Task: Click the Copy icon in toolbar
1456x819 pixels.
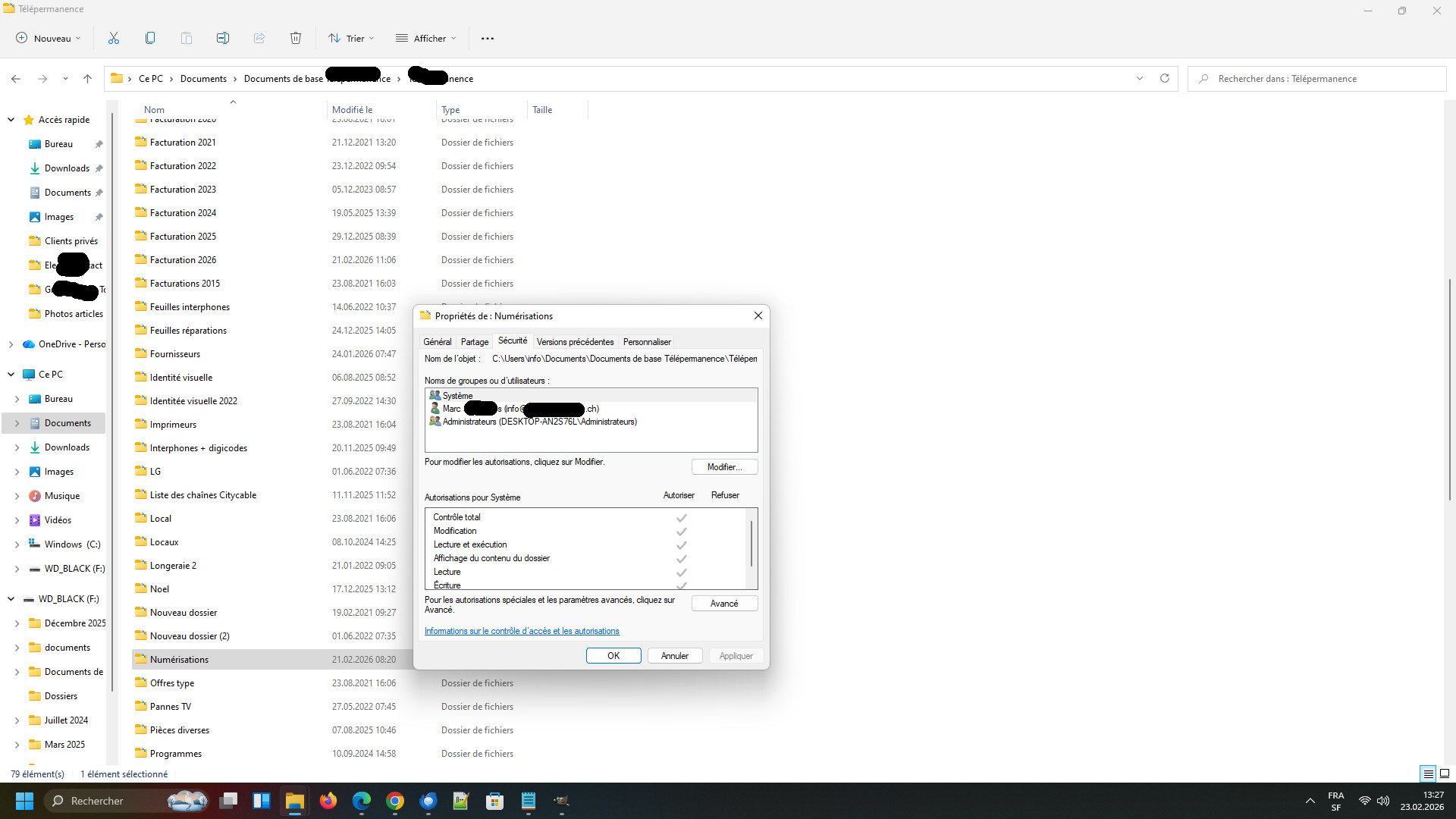Action: [x=150, y=38]
